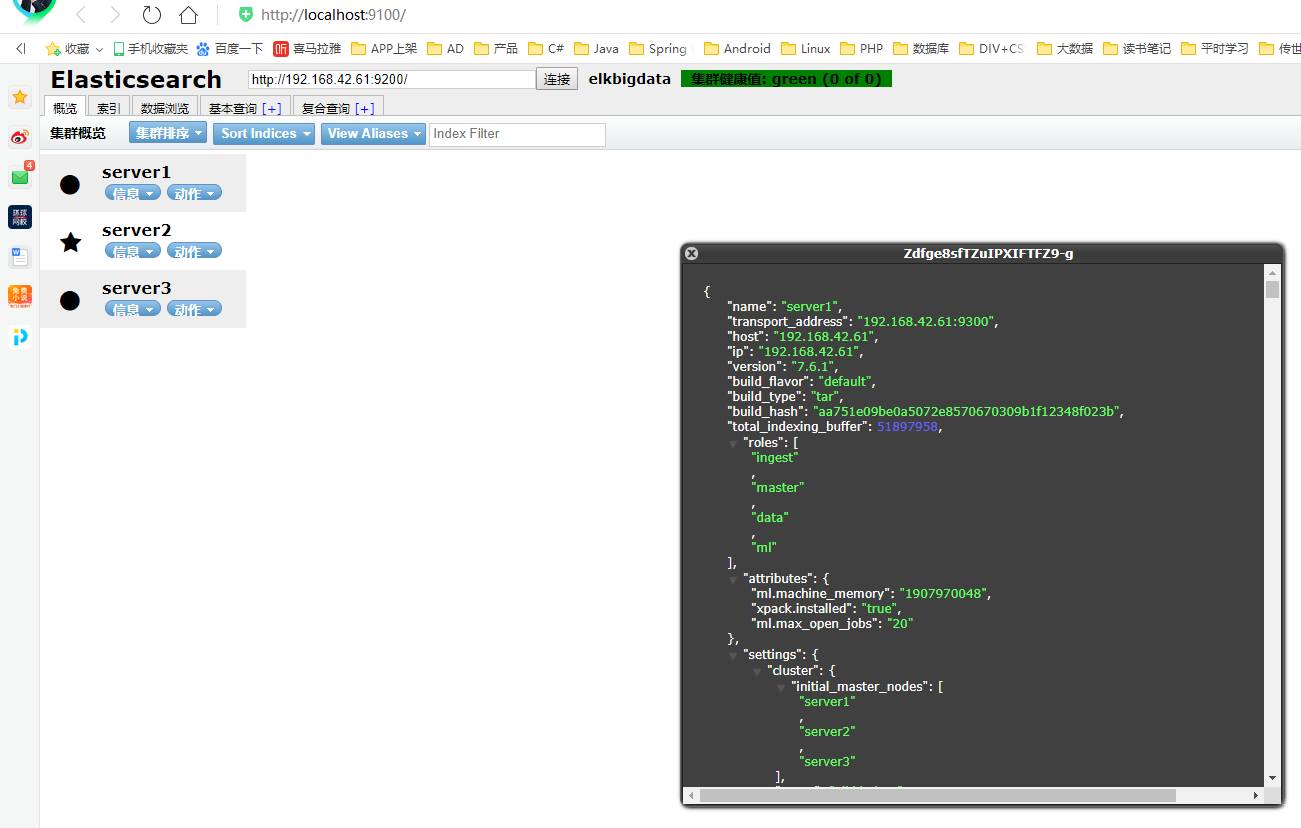The height and width of the screenshot is (828, 1301).
Task: Switch to the 索引 tab
Action: [x=109, y=108]
